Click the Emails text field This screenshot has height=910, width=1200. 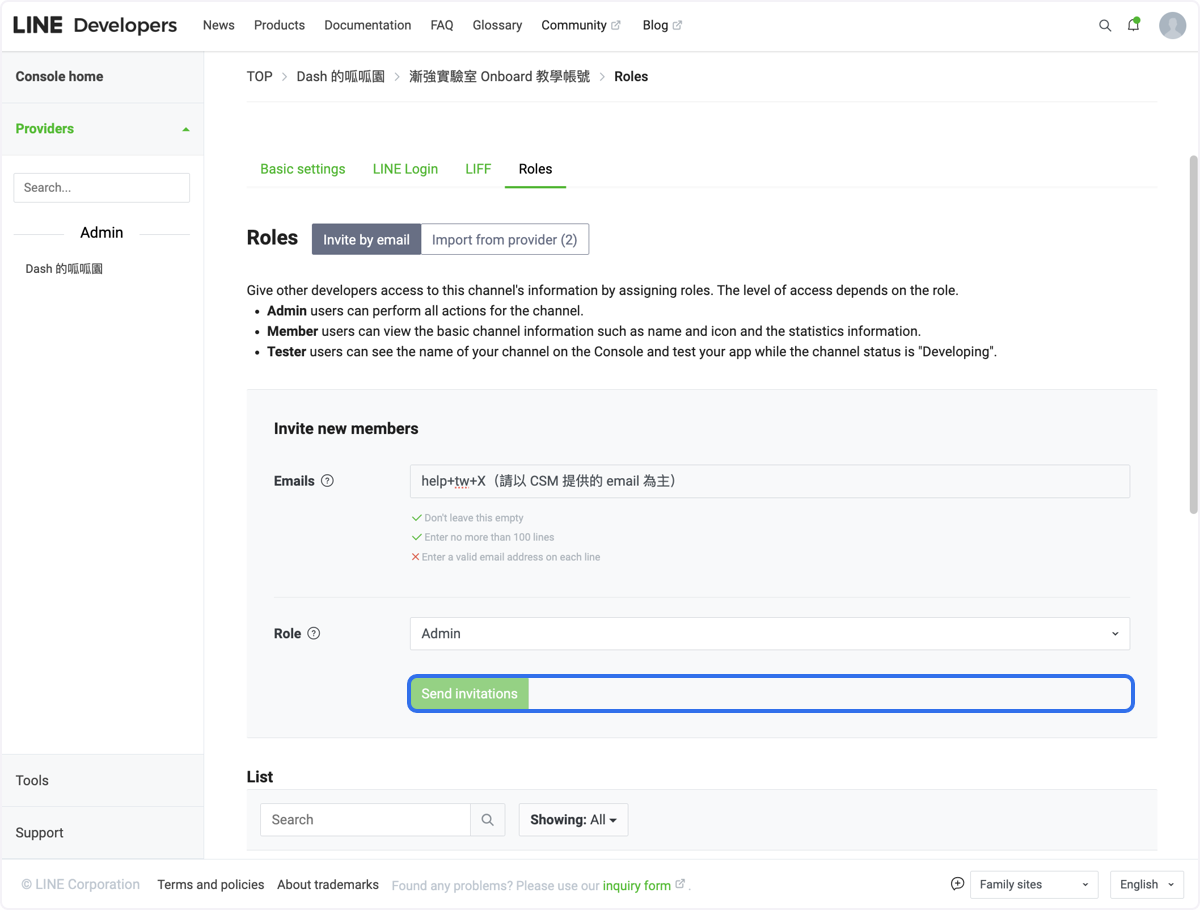pos(770,481)
